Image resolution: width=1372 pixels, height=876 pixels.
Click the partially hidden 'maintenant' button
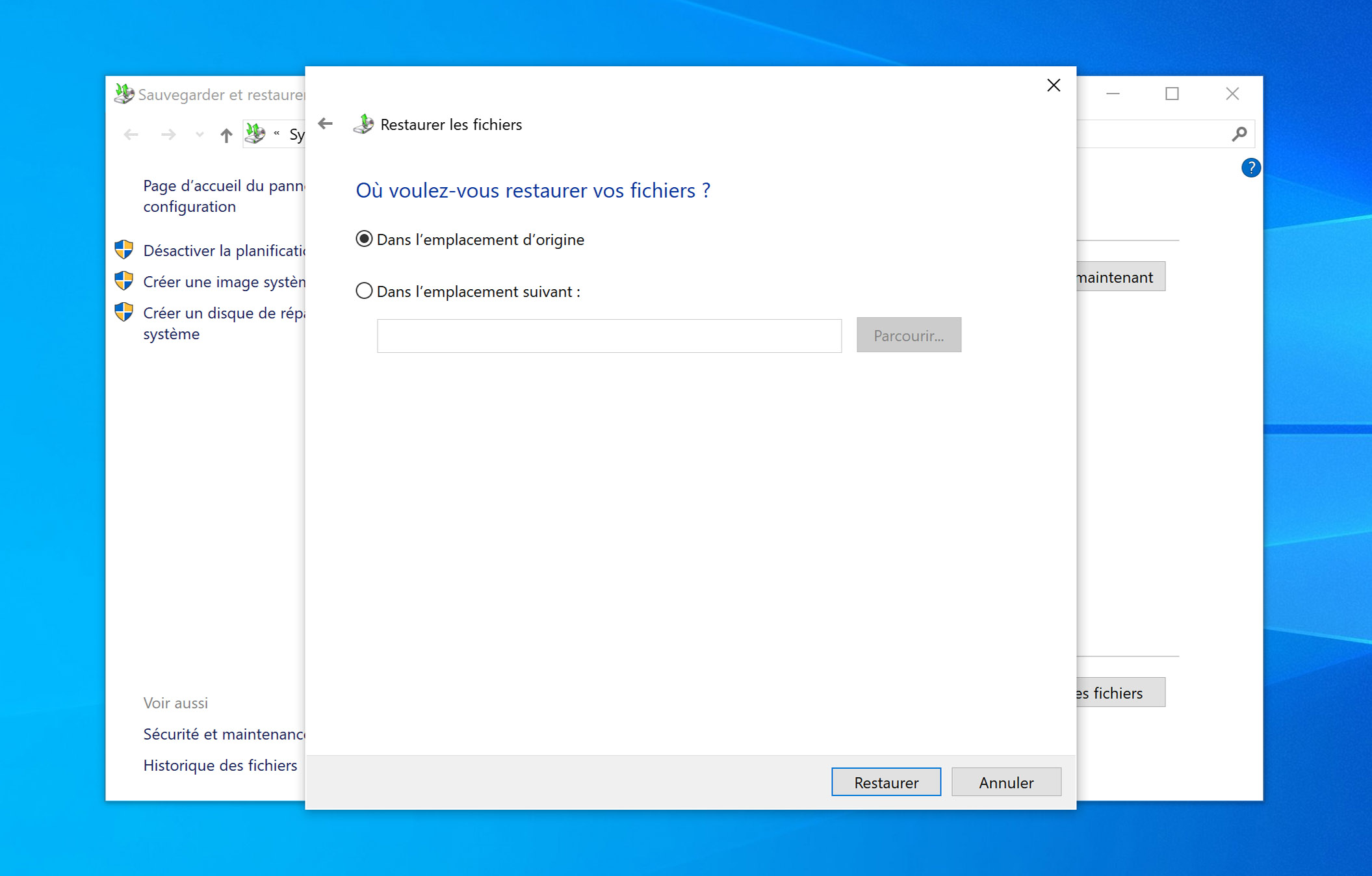[1120, 277]
